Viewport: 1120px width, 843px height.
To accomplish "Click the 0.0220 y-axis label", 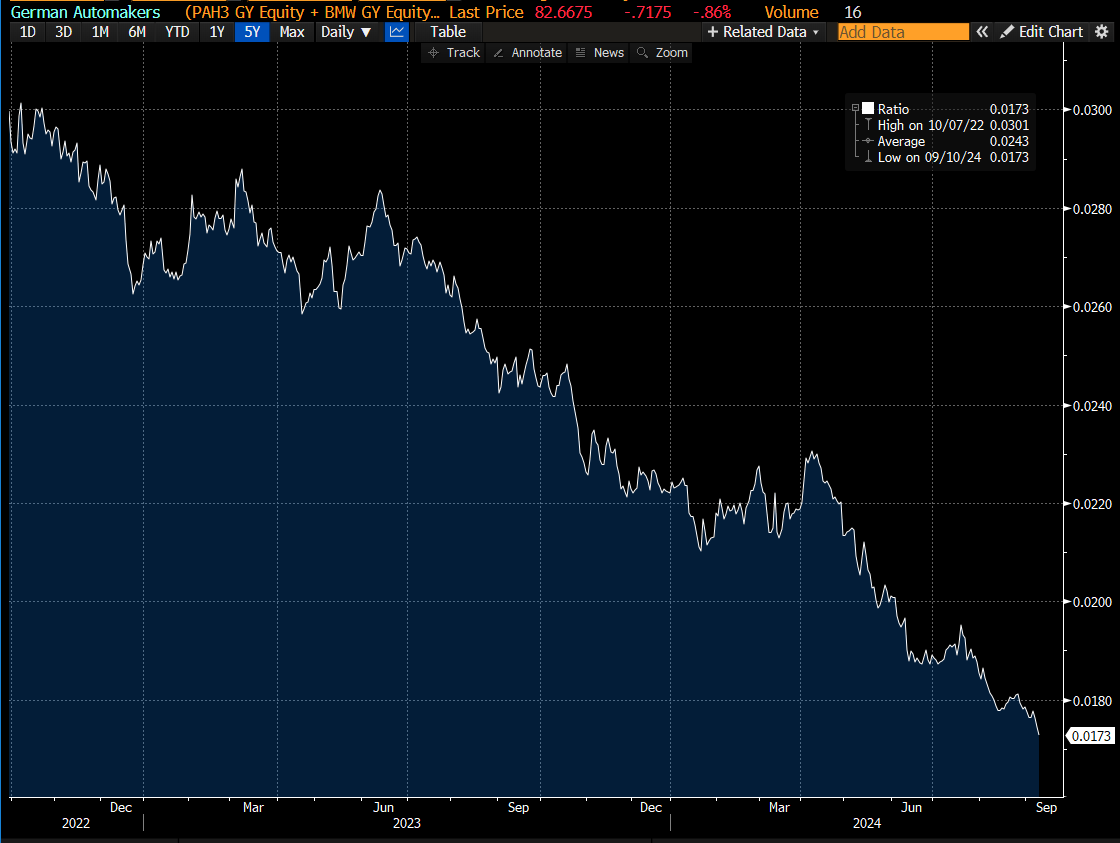I will tap(1092, 504).
